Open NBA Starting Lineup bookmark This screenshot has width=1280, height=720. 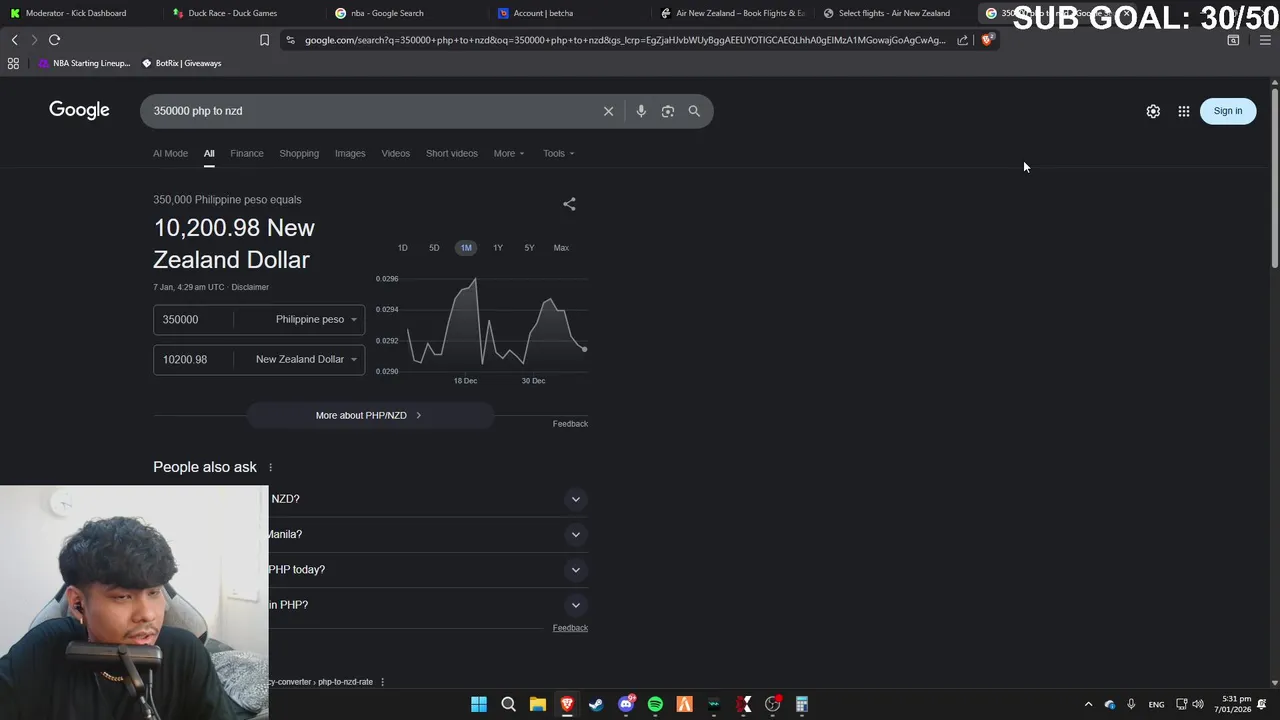point(85,63)
